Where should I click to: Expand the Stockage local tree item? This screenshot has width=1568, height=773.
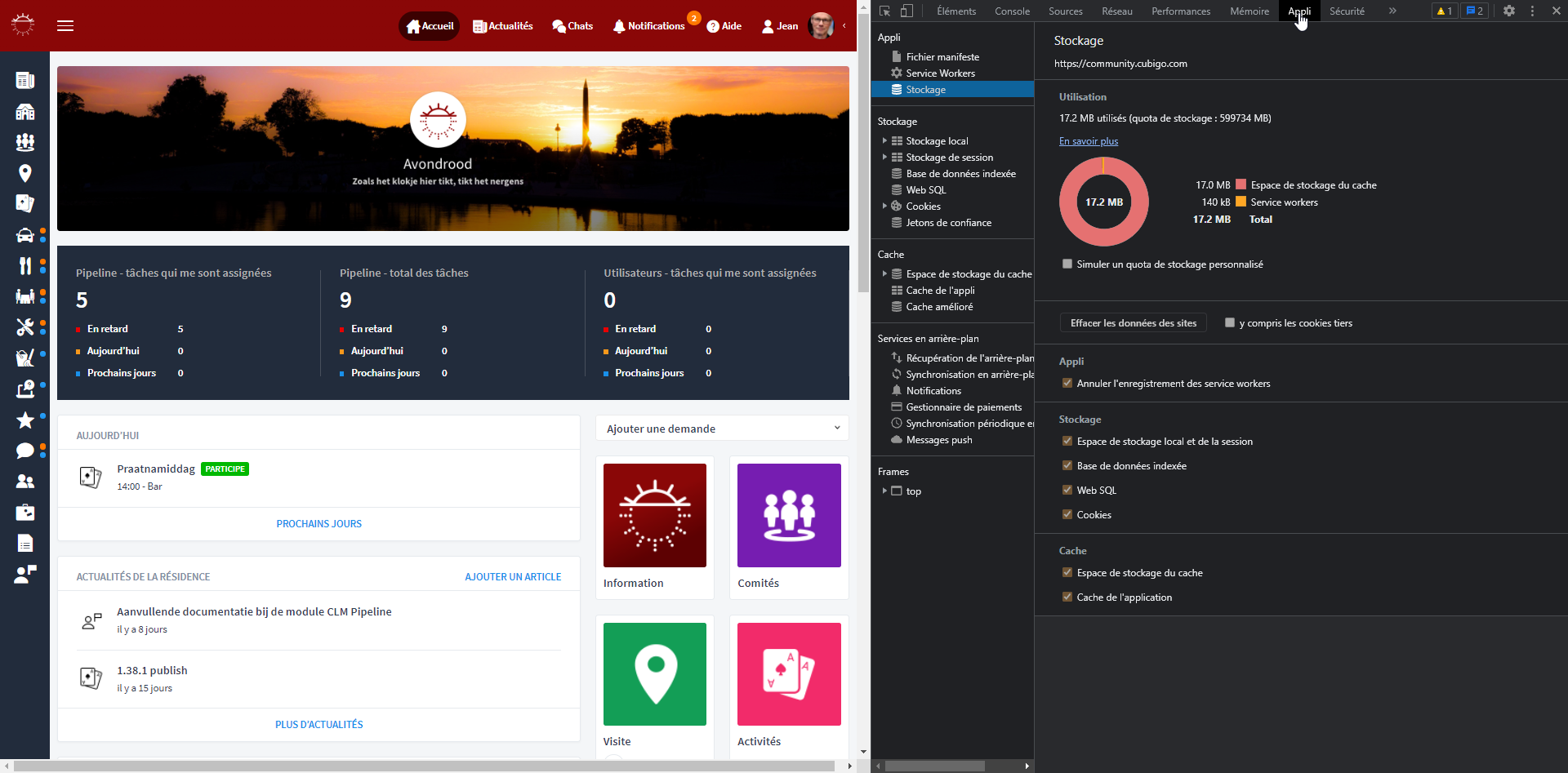point(884,141)
